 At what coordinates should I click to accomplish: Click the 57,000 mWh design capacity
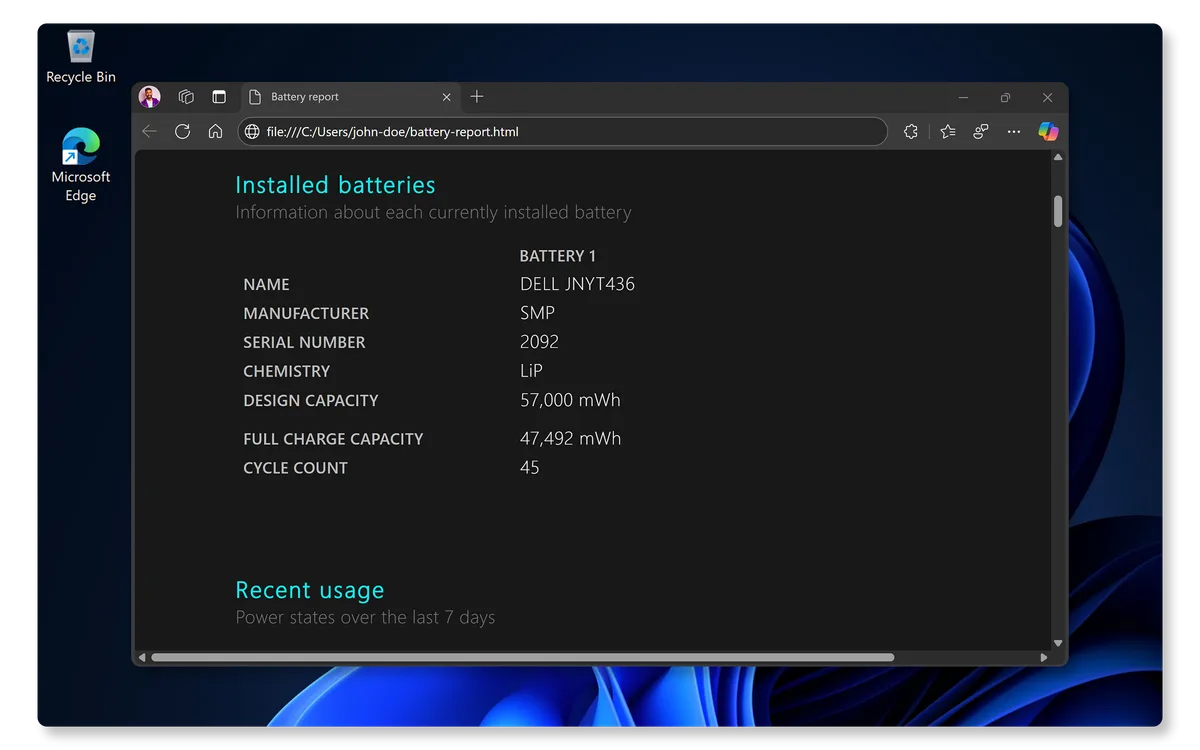coord(570,400)
